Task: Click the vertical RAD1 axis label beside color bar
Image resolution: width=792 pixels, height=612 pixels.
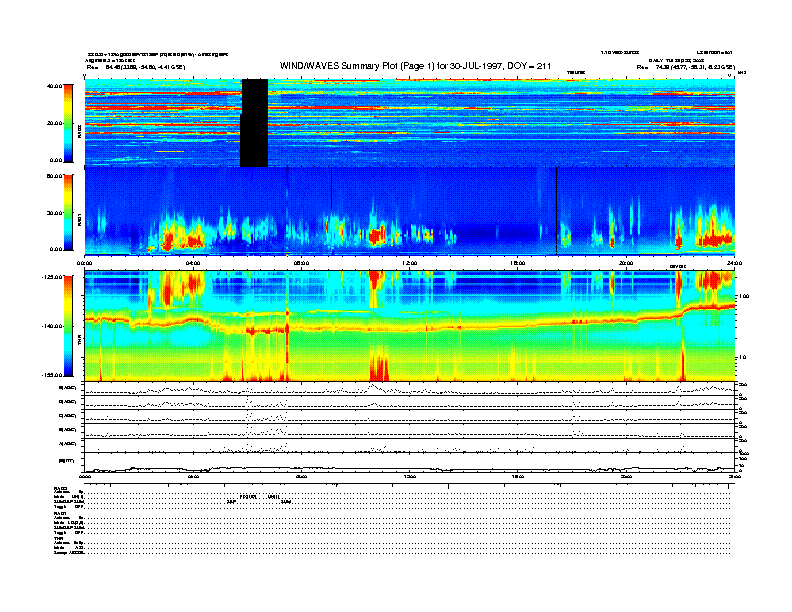Action: [80, 220]
